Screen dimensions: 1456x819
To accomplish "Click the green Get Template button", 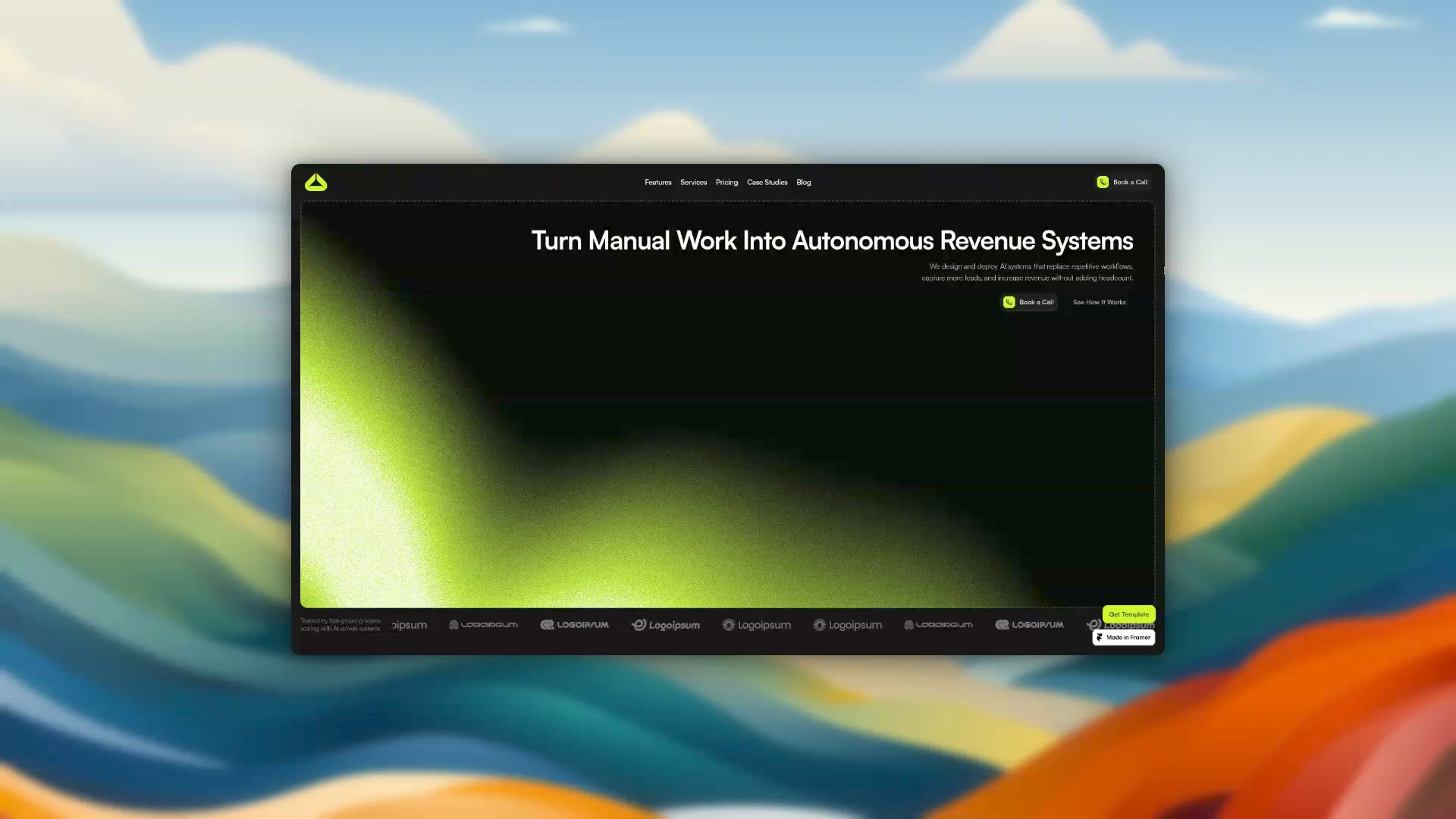I will pos(1128,614).
